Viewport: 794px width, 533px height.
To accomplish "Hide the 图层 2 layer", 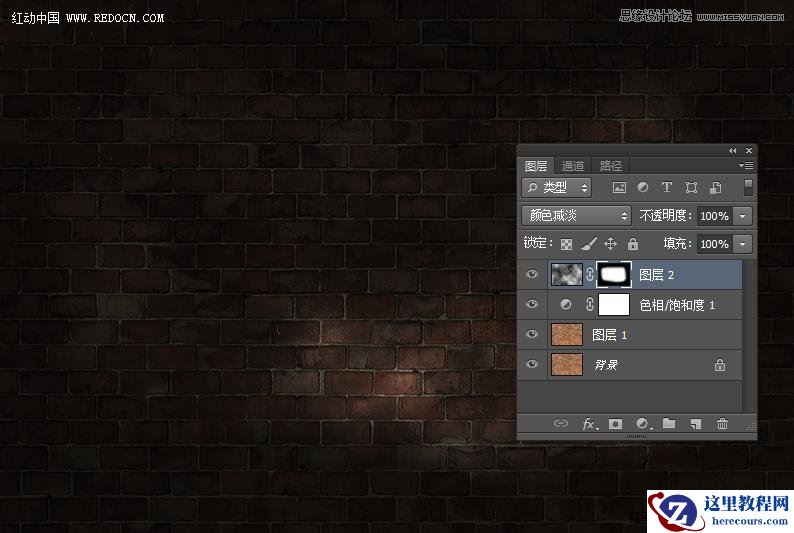I will (532, 274).
